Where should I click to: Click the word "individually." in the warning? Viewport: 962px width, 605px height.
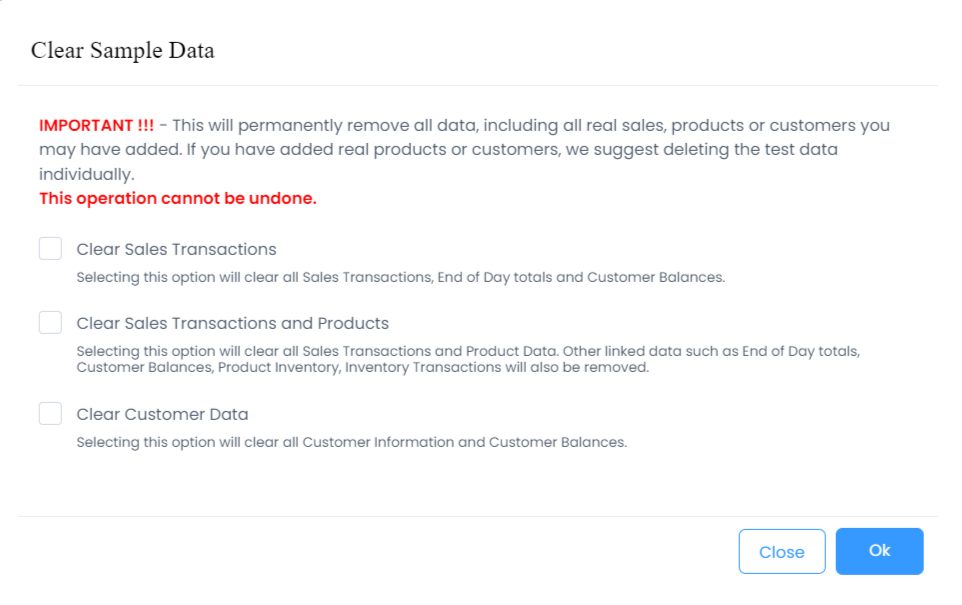(x=85, y=174)
